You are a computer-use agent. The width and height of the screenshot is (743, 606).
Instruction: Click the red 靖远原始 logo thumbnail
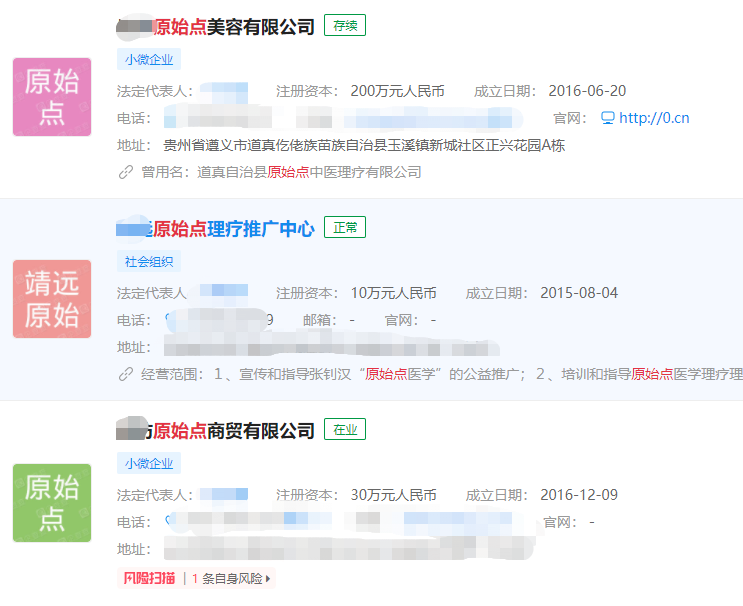[x=52, y=299]
